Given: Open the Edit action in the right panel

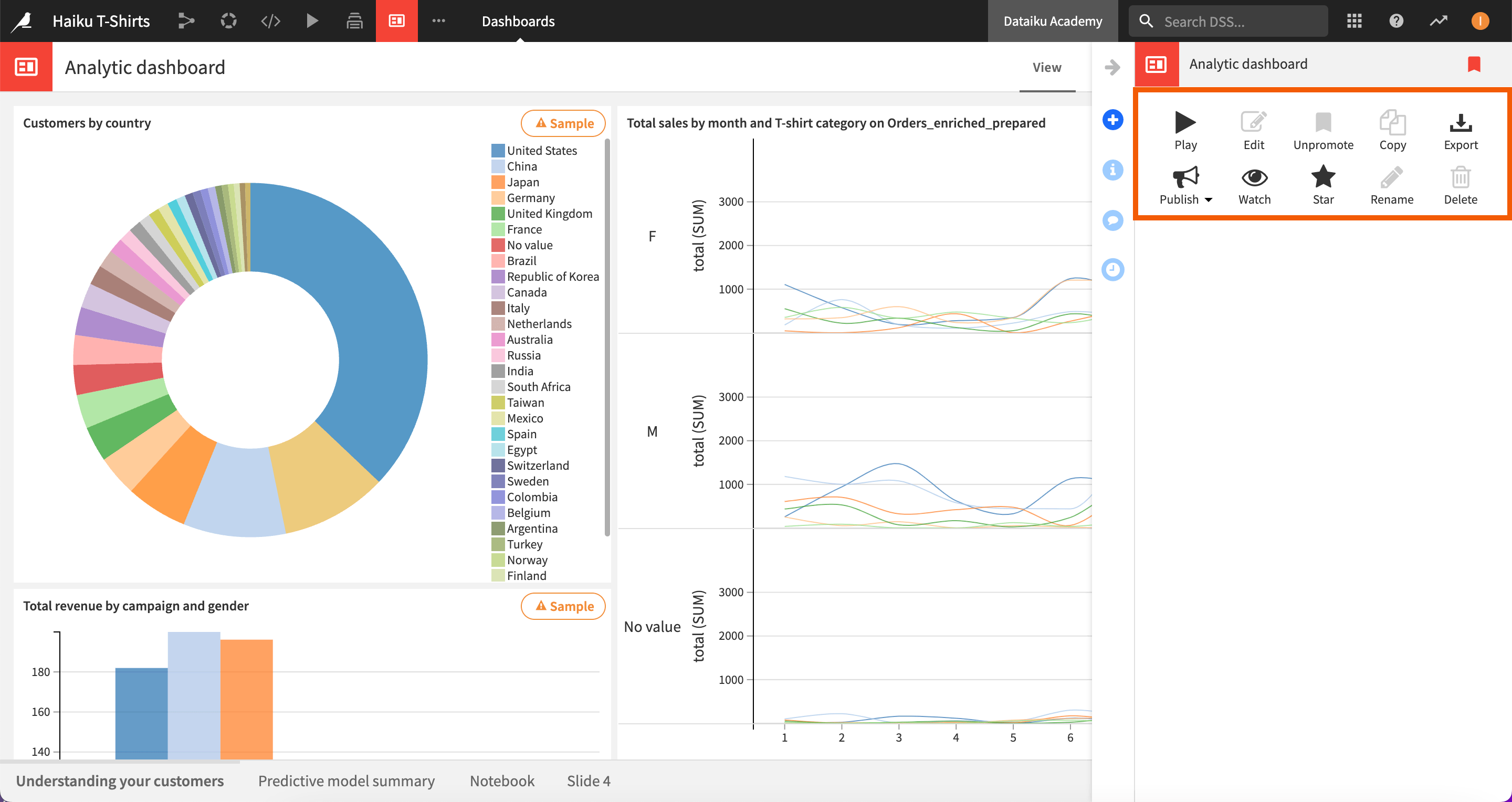Looking at the screenshot, I should click(1254, 130).
